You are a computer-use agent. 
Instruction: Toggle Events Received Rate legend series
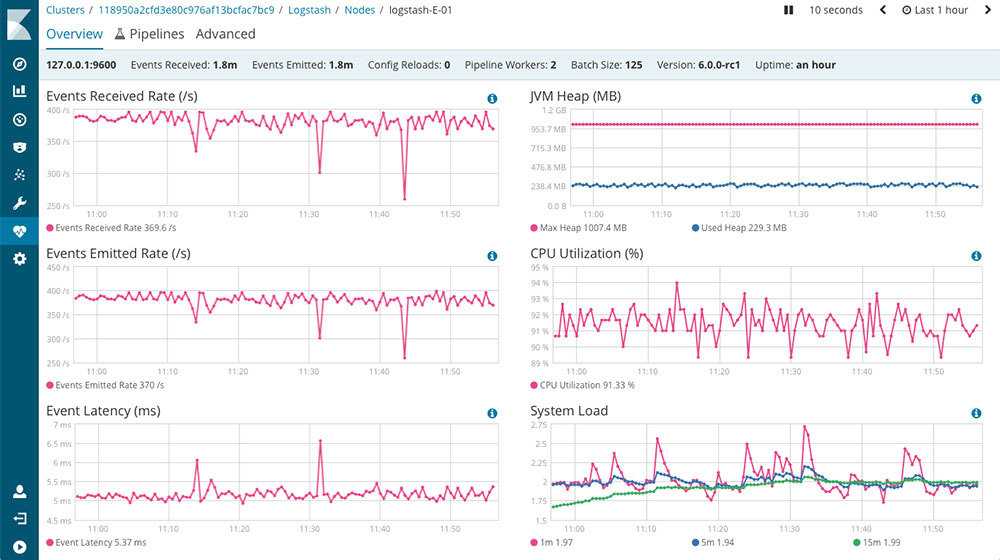(x=111, y=228)
